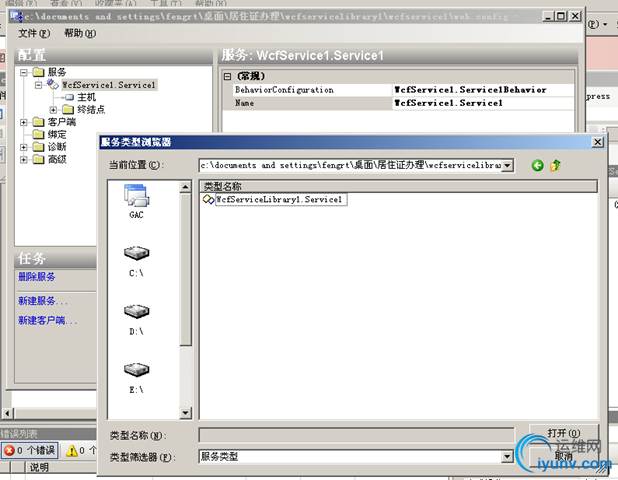Click icon beside WcfServiceLibrary1.Service1 type
The image size is (618, 480).
tap(208, 199)
